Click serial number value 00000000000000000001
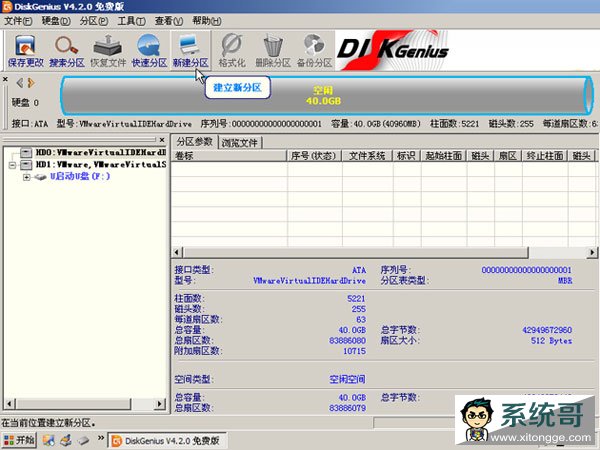Viewport: 600px width, 450px height. [526, 270]
